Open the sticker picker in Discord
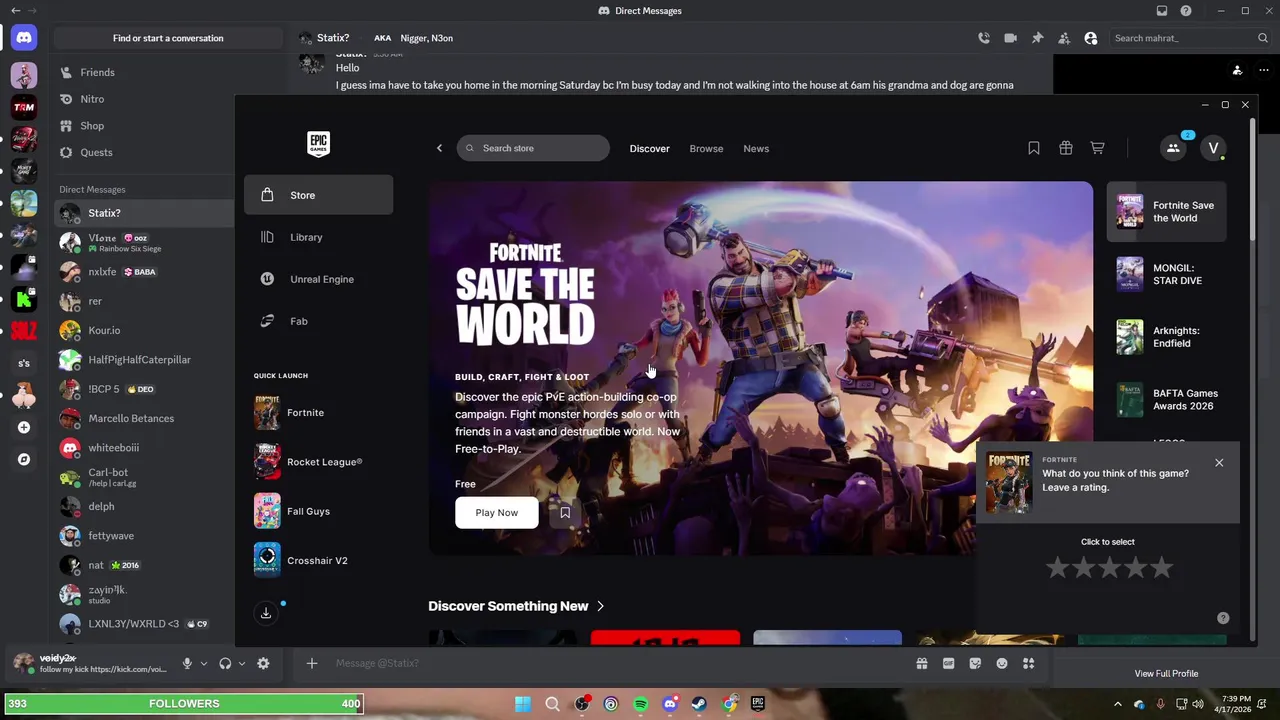Image resolution: width=1280 pixels, height=720 pixels. [x=975, y=663]
